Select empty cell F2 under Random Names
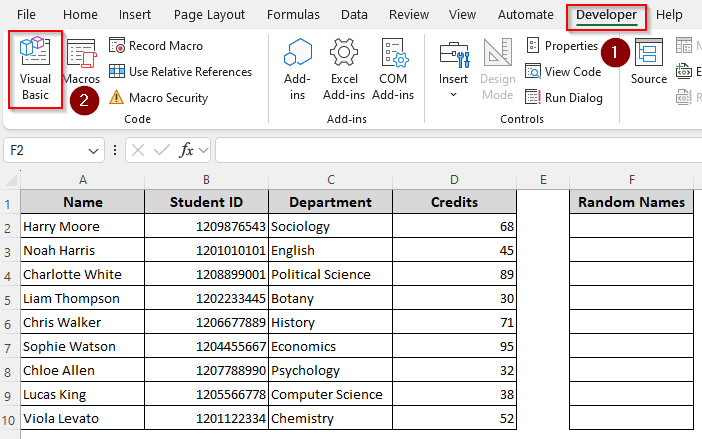The width and height of the screenshot is (702, 439). [632, 226]
